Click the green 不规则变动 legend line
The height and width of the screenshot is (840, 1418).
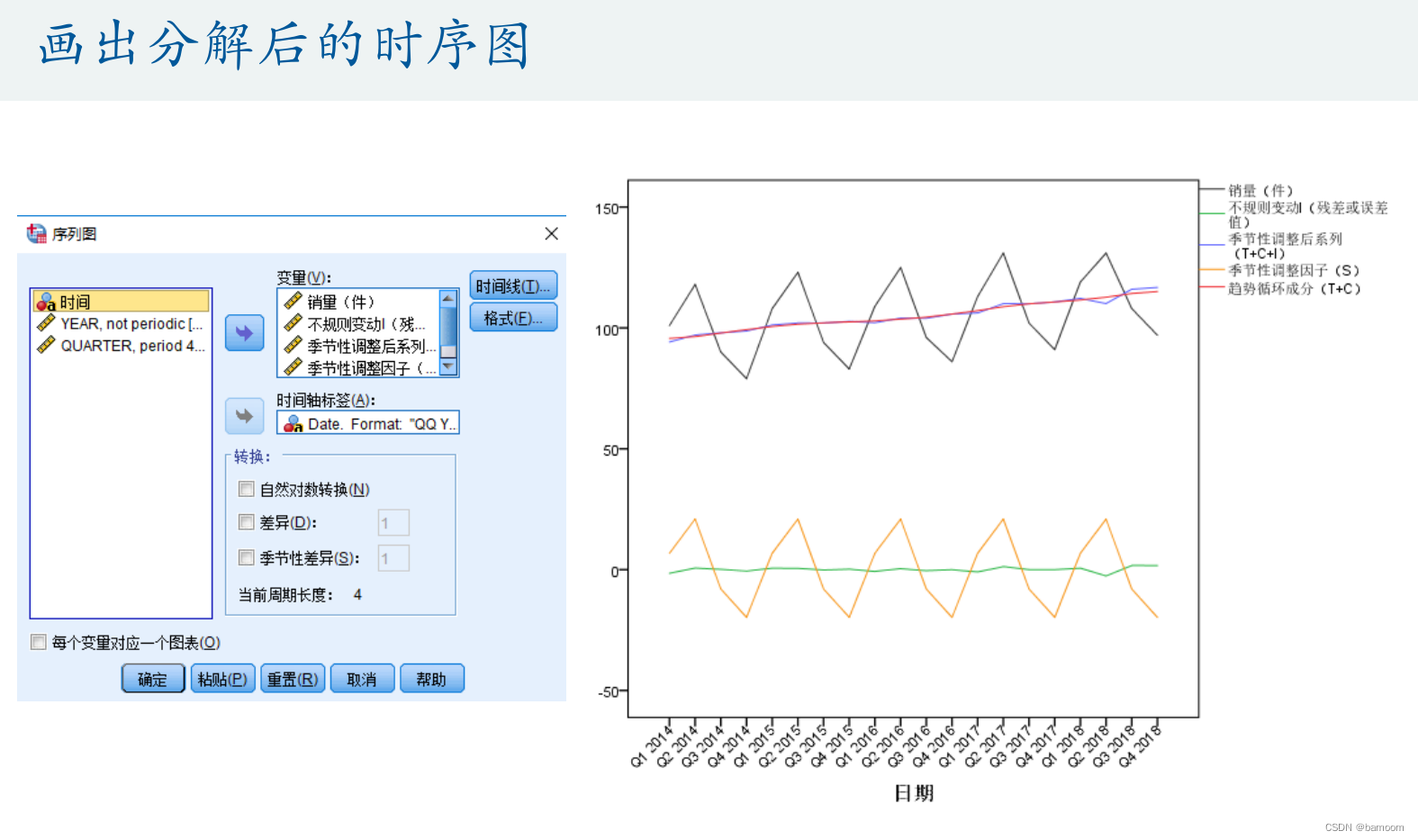click(x=1213, y=213)
